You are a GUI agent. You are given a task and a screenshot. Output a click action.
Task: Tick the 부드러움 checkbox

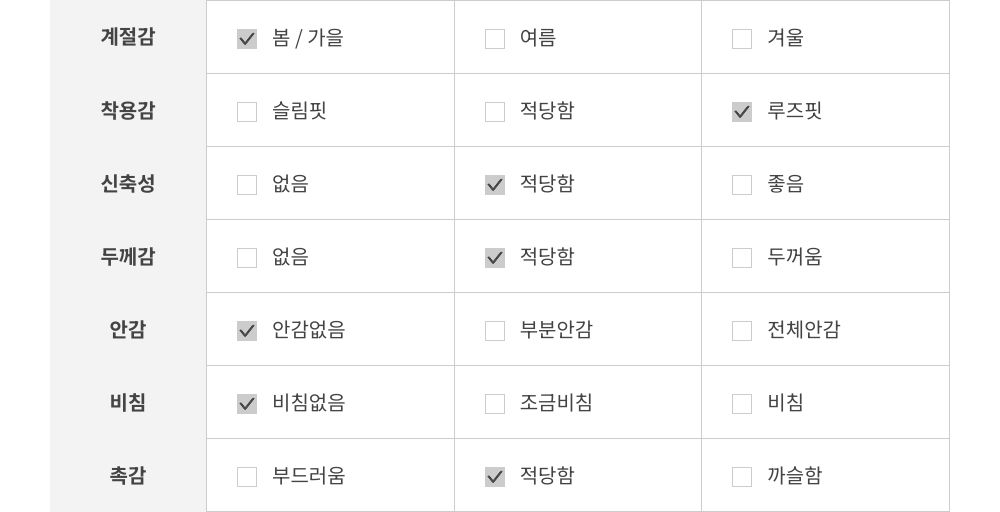tap(247, 477)
